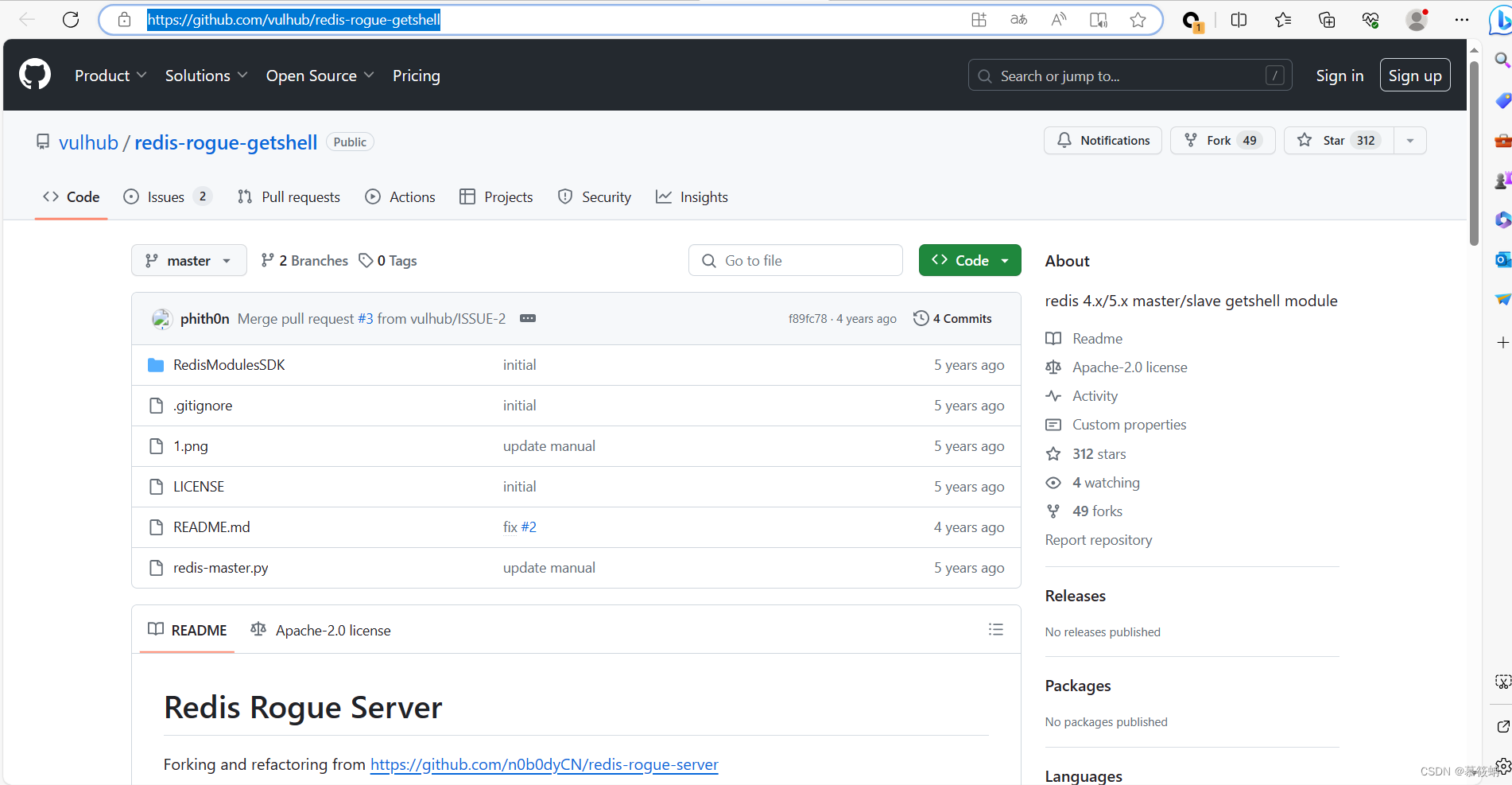Open browser favorites list icon
This screenshot has width=1512, height=785.
[1283, 20]
